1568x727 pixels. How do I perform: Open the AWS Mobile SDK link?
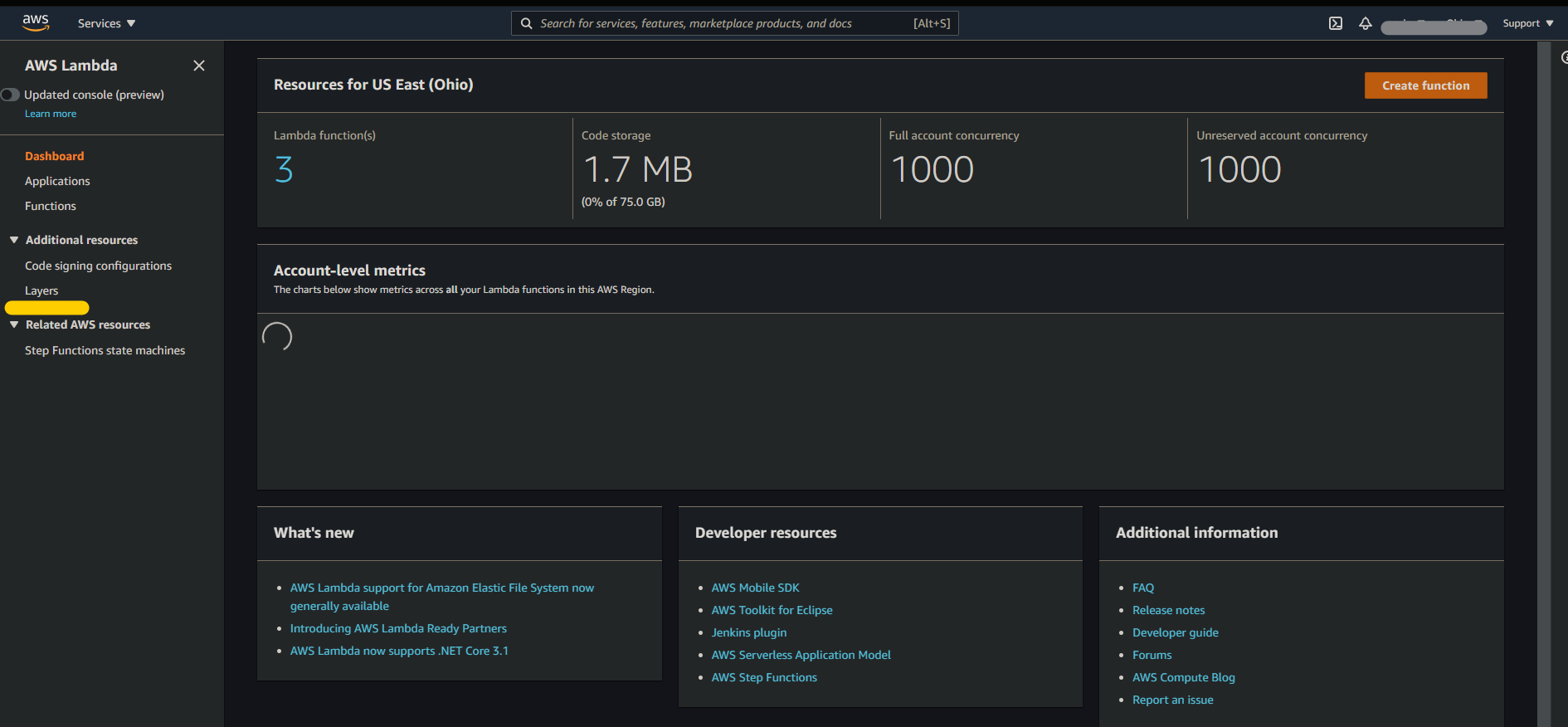pos(756,588)
